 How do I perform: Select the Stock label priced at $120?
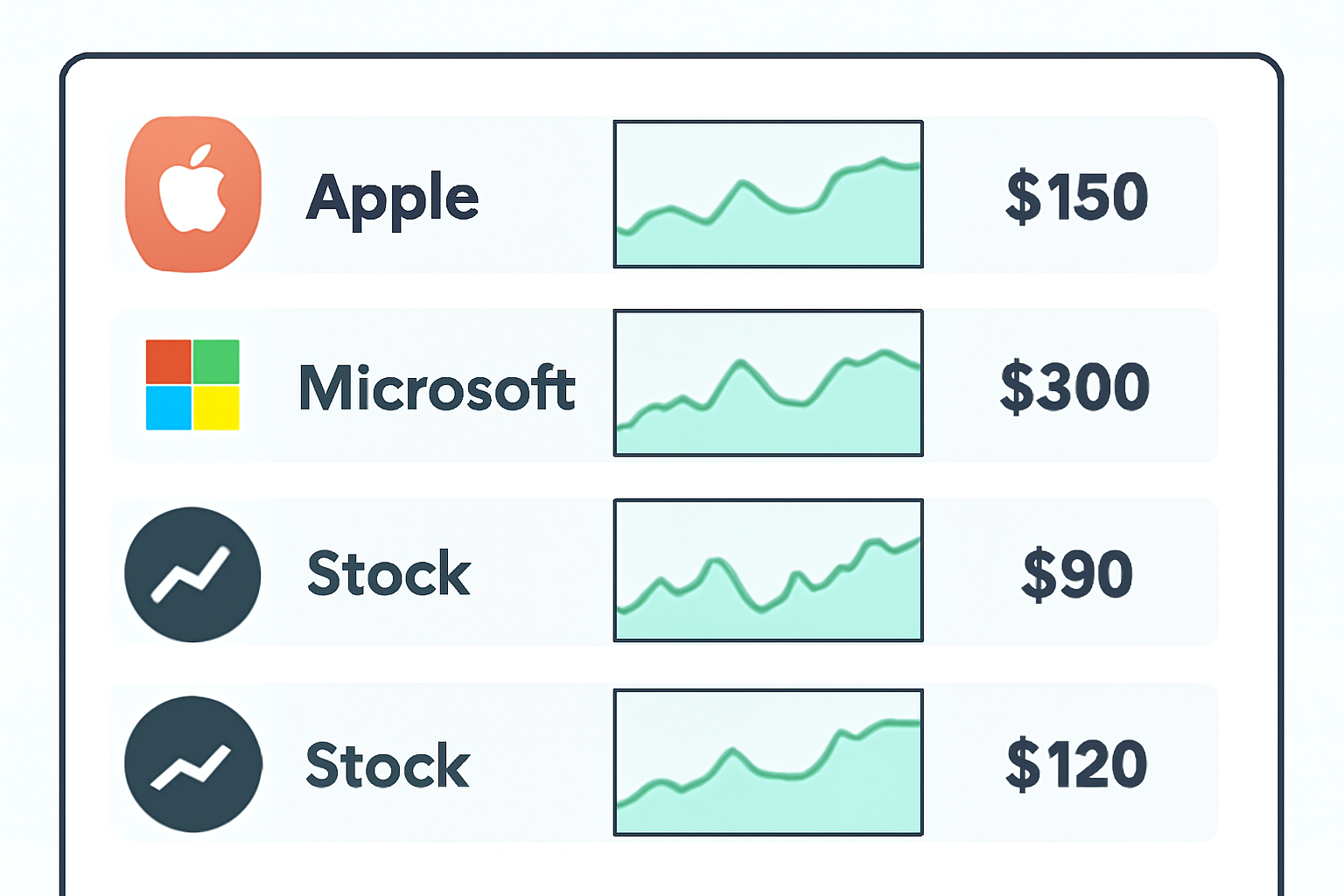point(388,765)
